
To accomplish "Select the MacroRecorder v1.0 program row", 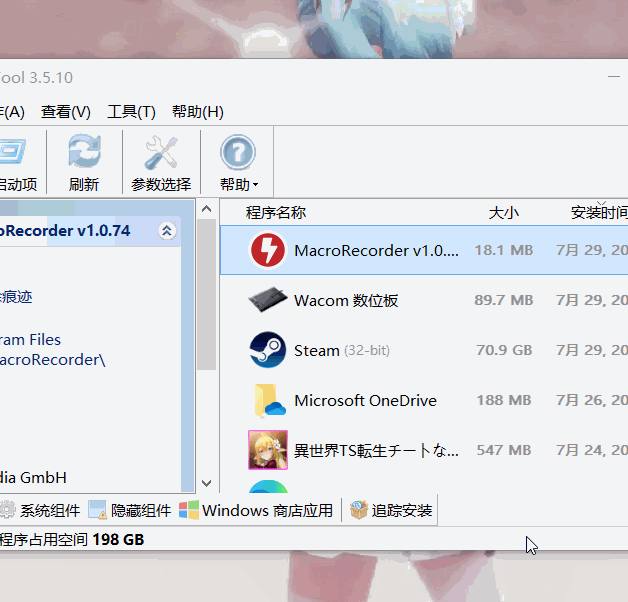I will point(424,250).
